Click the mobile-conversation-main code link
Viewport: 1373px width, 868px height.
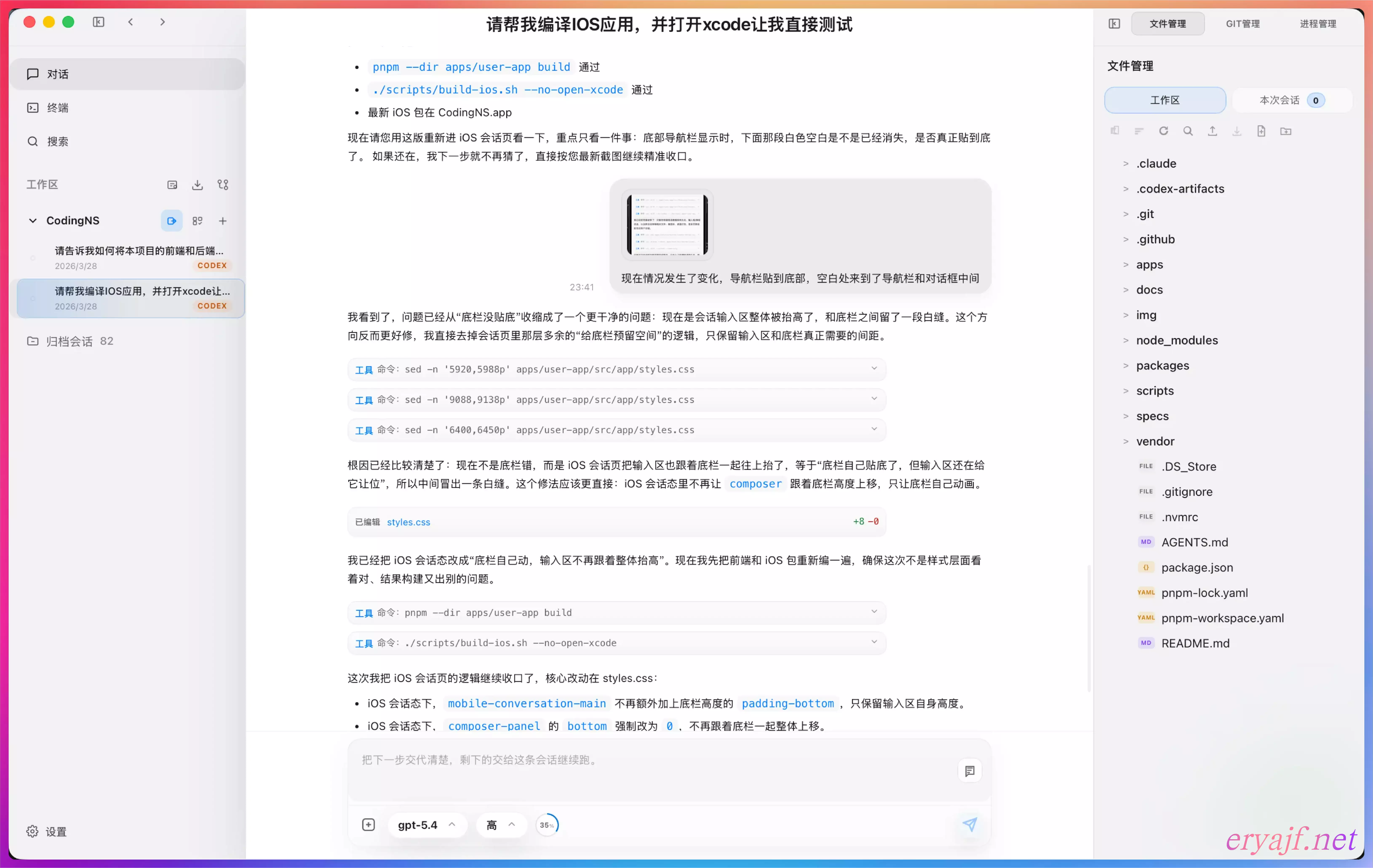527,704
